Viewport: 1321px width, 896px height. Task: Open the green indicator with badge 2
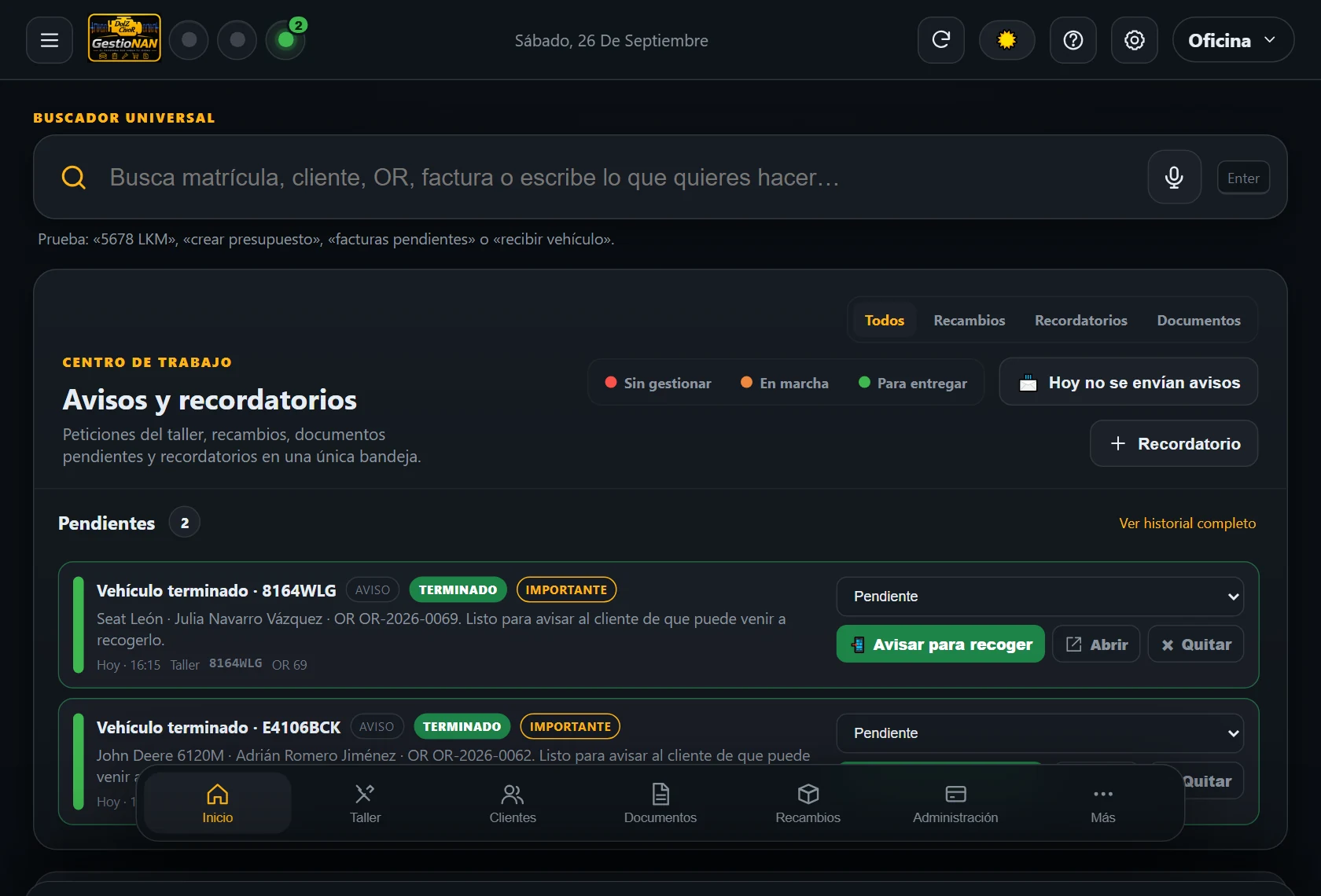pos(286,40)
